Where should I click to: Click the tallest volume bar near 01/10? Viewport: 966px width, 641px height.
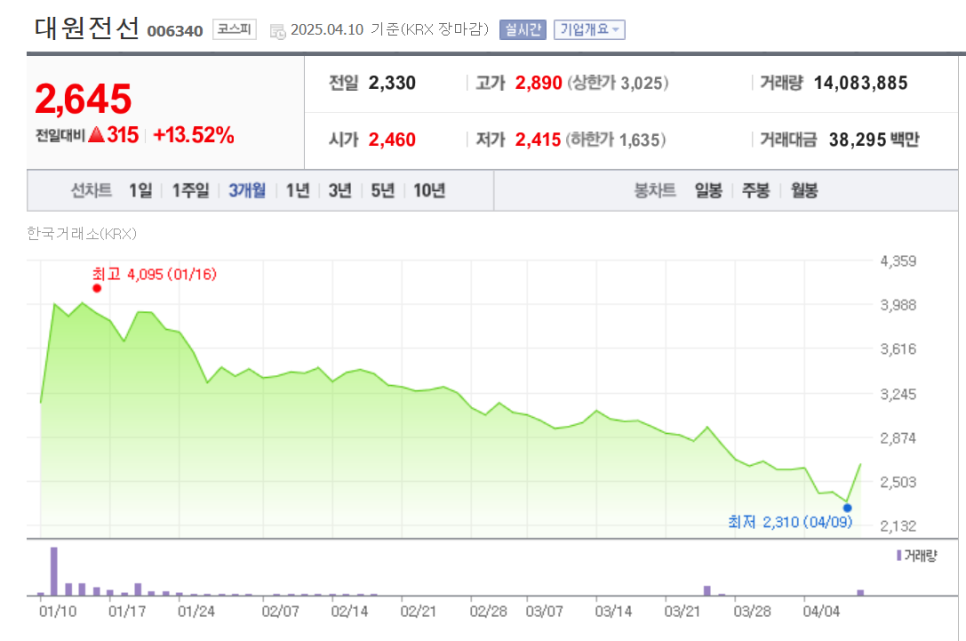(x=54, y=571)
